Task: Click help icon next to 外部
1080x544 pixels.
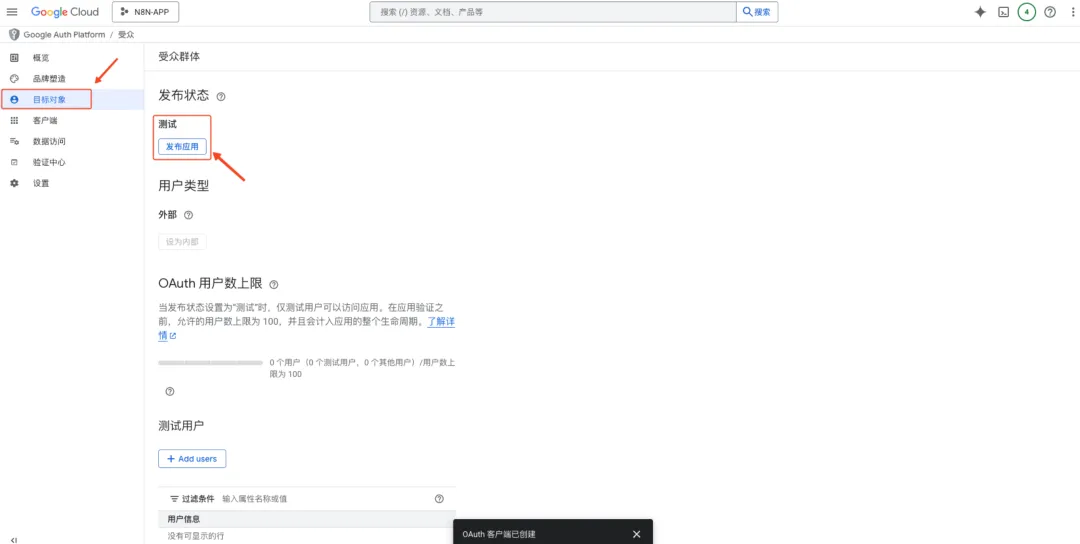Action: coord(188,215)
